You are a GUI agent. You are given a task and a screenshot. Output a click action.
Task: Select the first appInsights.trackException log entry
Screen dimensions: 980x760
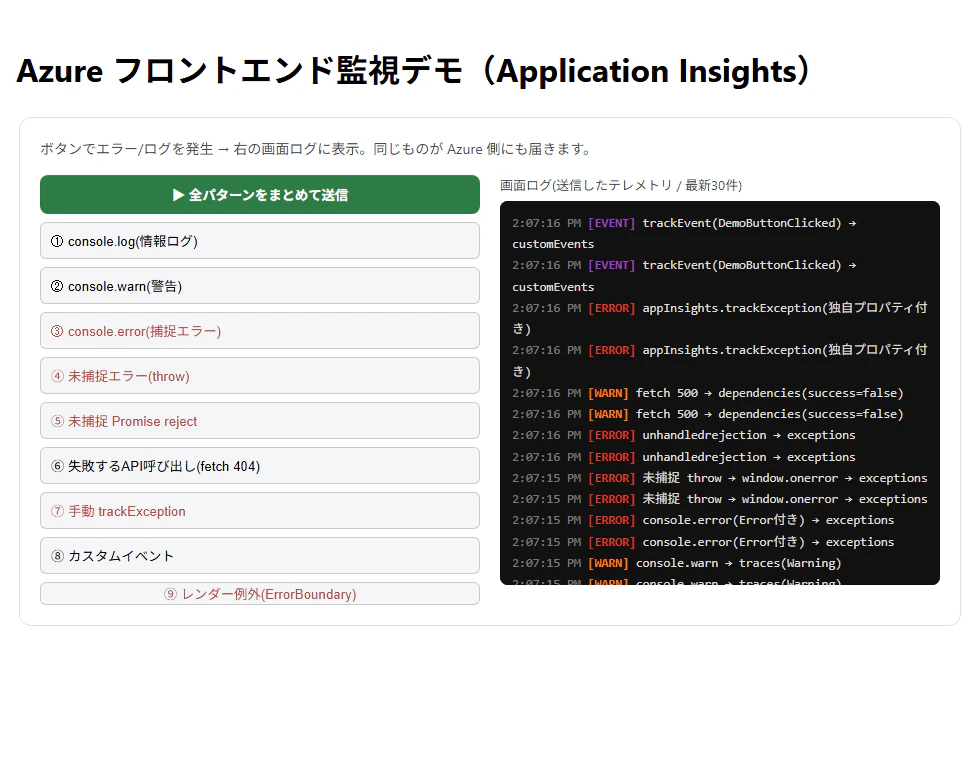coord(719,318)
